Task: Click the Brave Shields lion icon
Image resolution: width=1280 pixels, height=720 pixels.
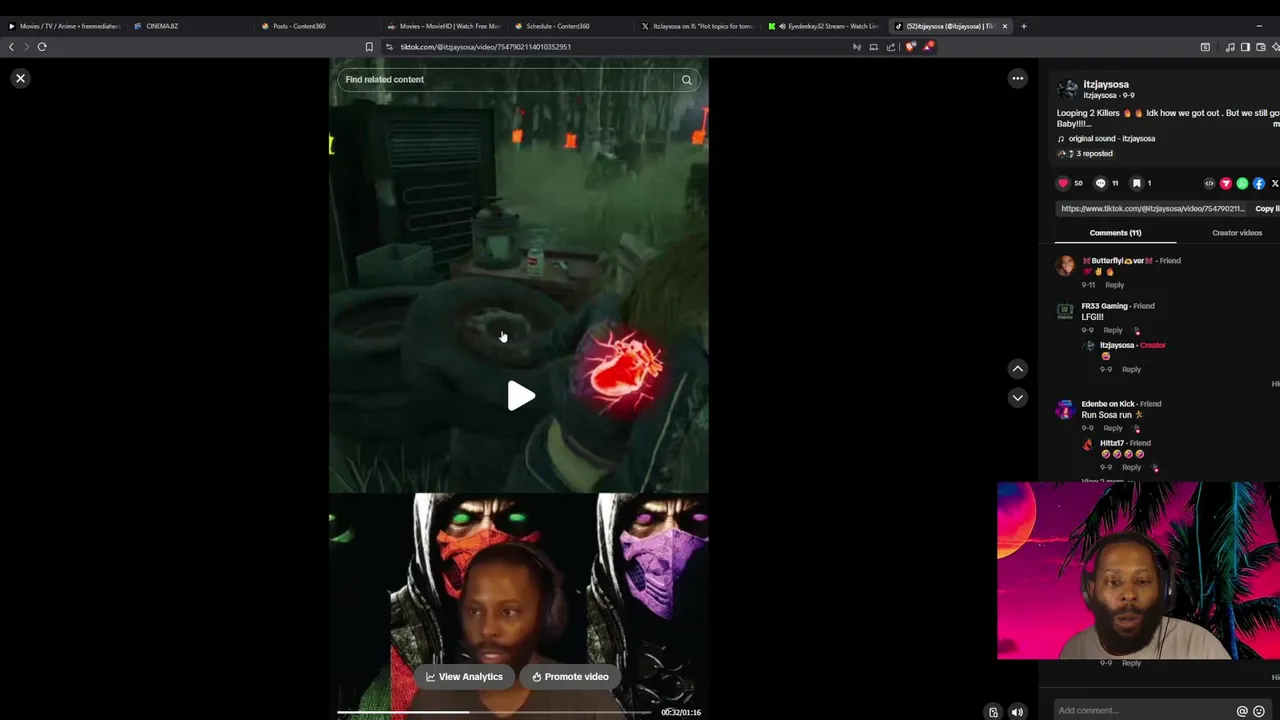Action: [910, 47]
